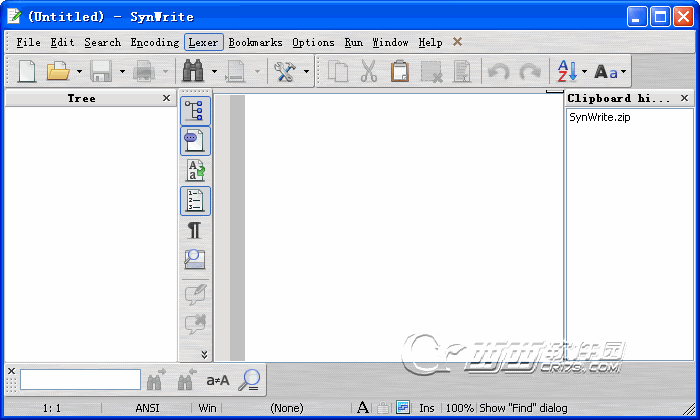This screenshot has width=700, height=420.
Task: Click the A font icon in status bar
Action: coord(362,408)
